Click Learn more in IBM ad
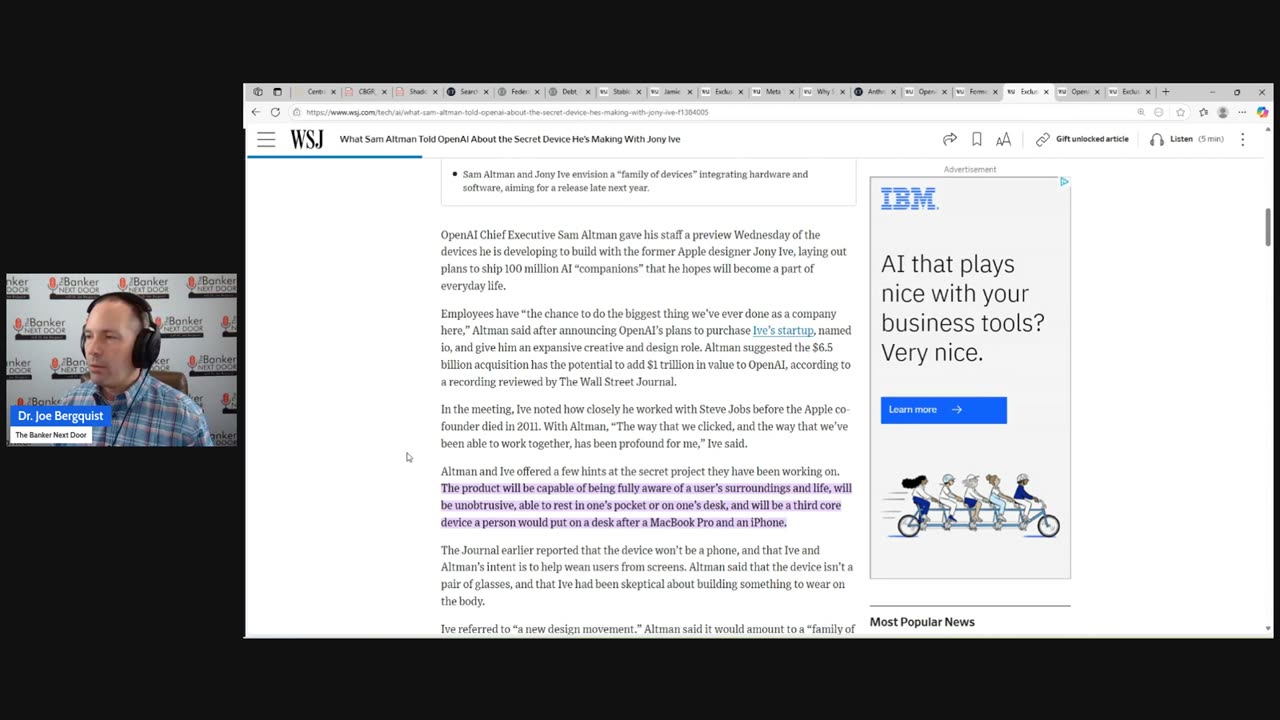The width and height of the screenshot is (1280, 720). coord(943,410)
